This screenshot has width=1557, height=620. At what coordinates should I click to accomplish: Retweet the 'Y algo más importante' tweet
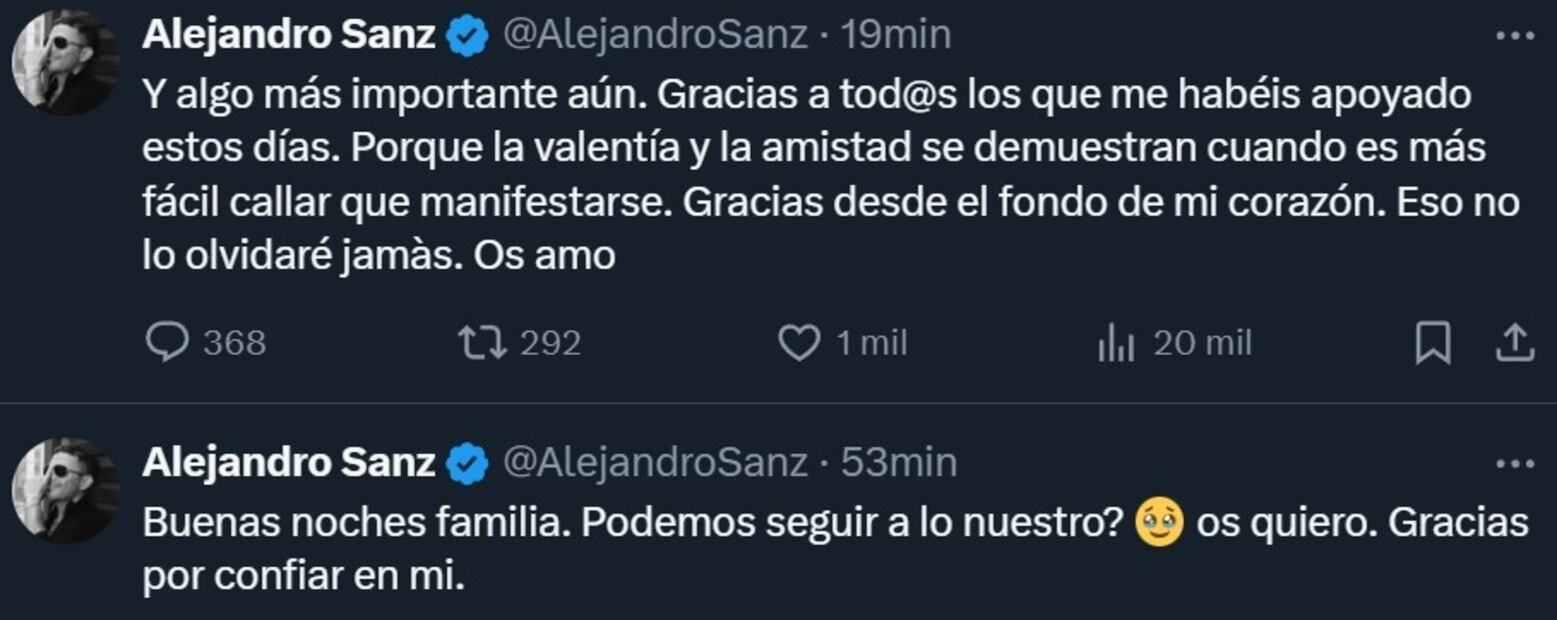(480, 344)
